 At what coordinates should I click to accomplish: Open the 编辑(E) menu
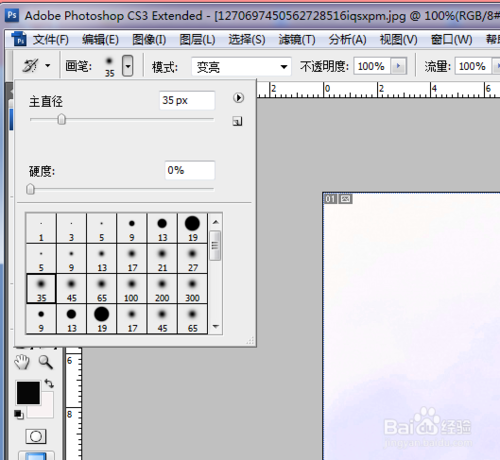(x=100, y=40)
